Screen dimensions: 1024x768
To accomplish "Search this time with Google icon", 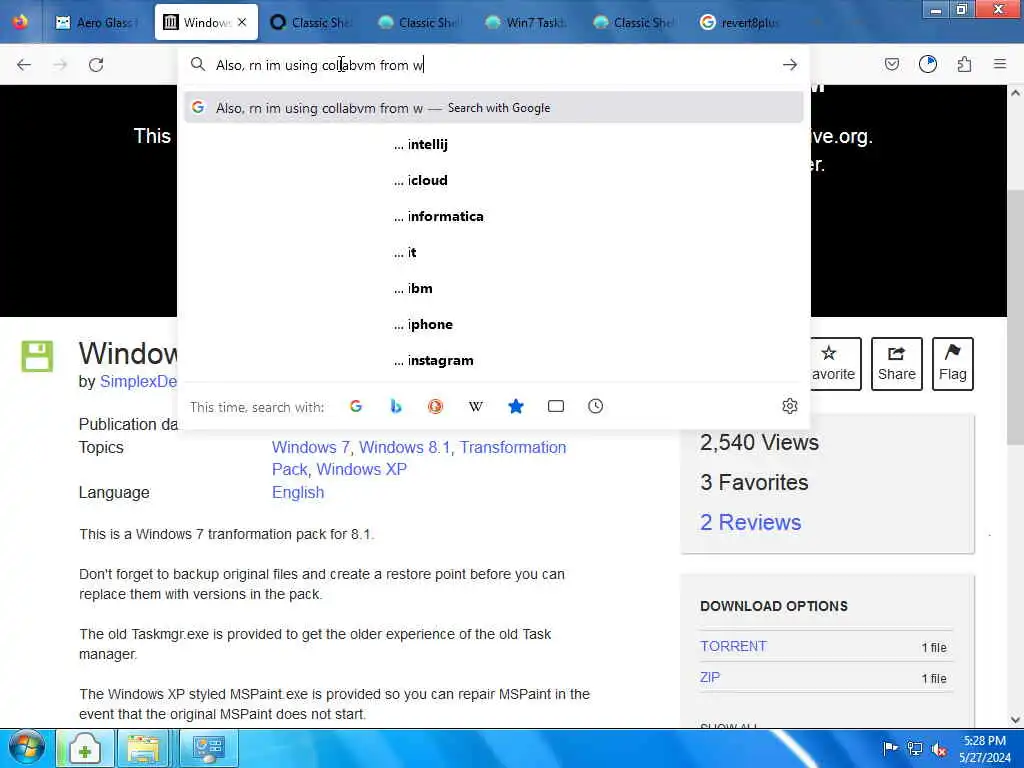I will click(x=356, y=406).
